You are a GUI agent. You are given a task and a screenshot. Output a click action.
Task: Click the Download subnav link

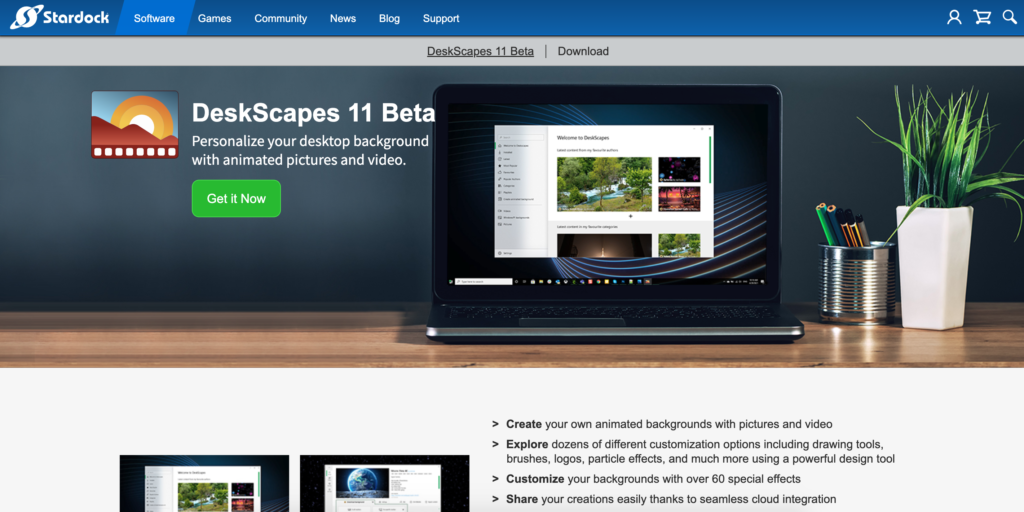[x=583, y=51]
